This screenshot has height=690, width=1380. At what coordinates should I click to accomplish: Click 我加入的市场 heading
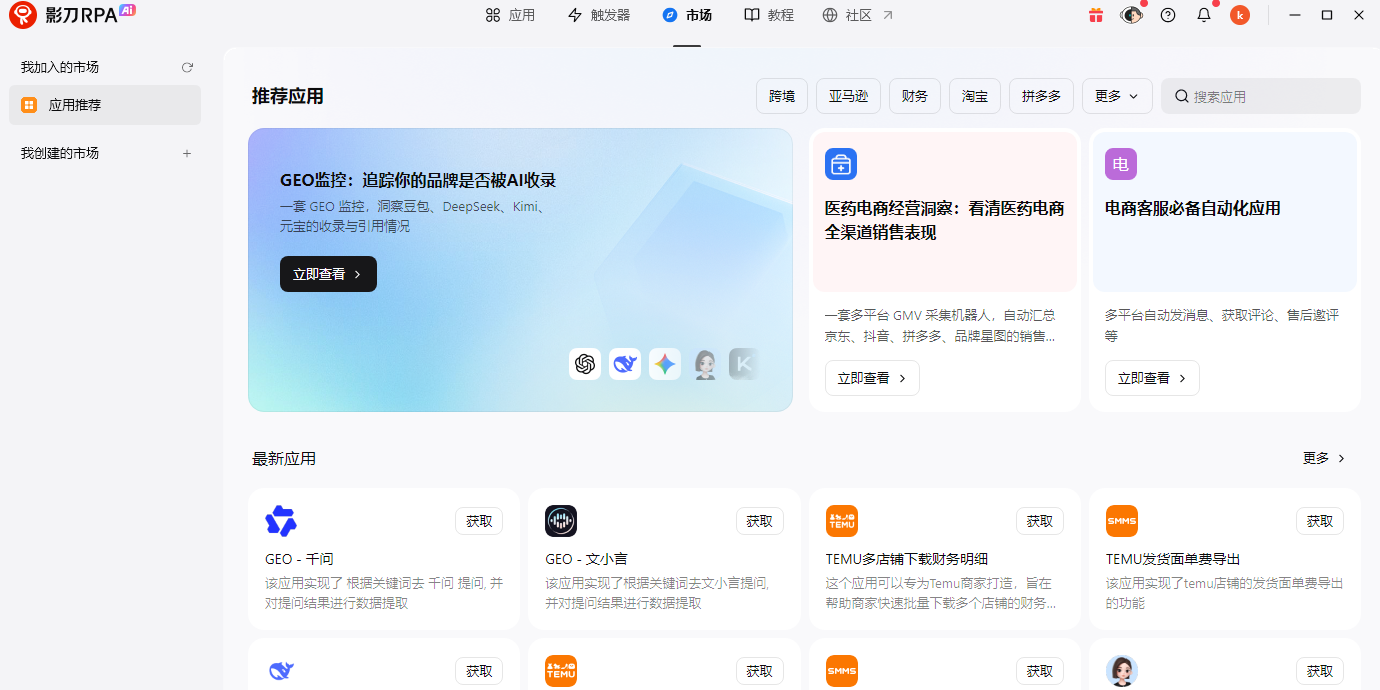click(60, 67)
